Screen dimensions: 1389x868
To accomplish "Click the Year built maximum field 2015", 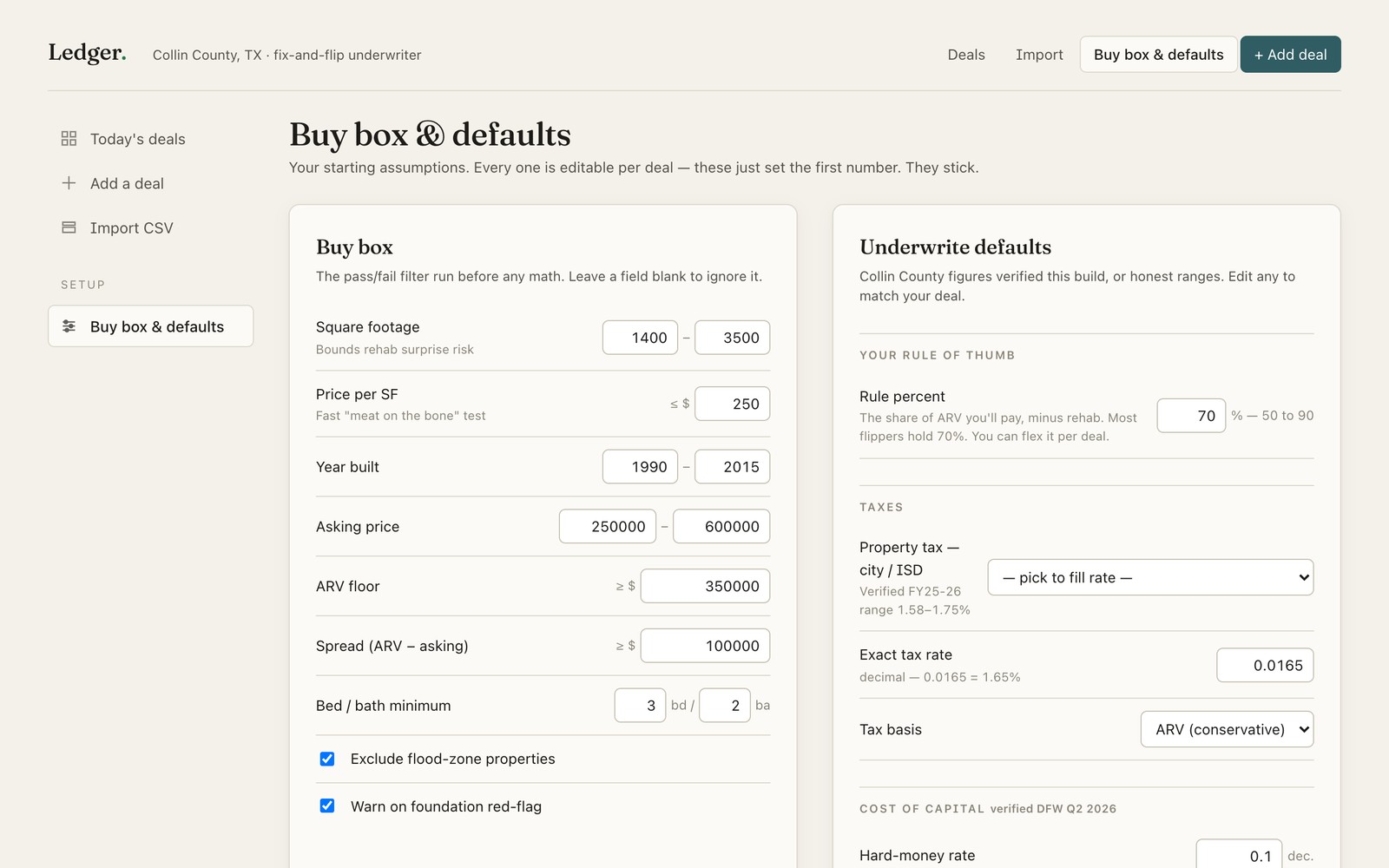I will [x=732, y=467].
